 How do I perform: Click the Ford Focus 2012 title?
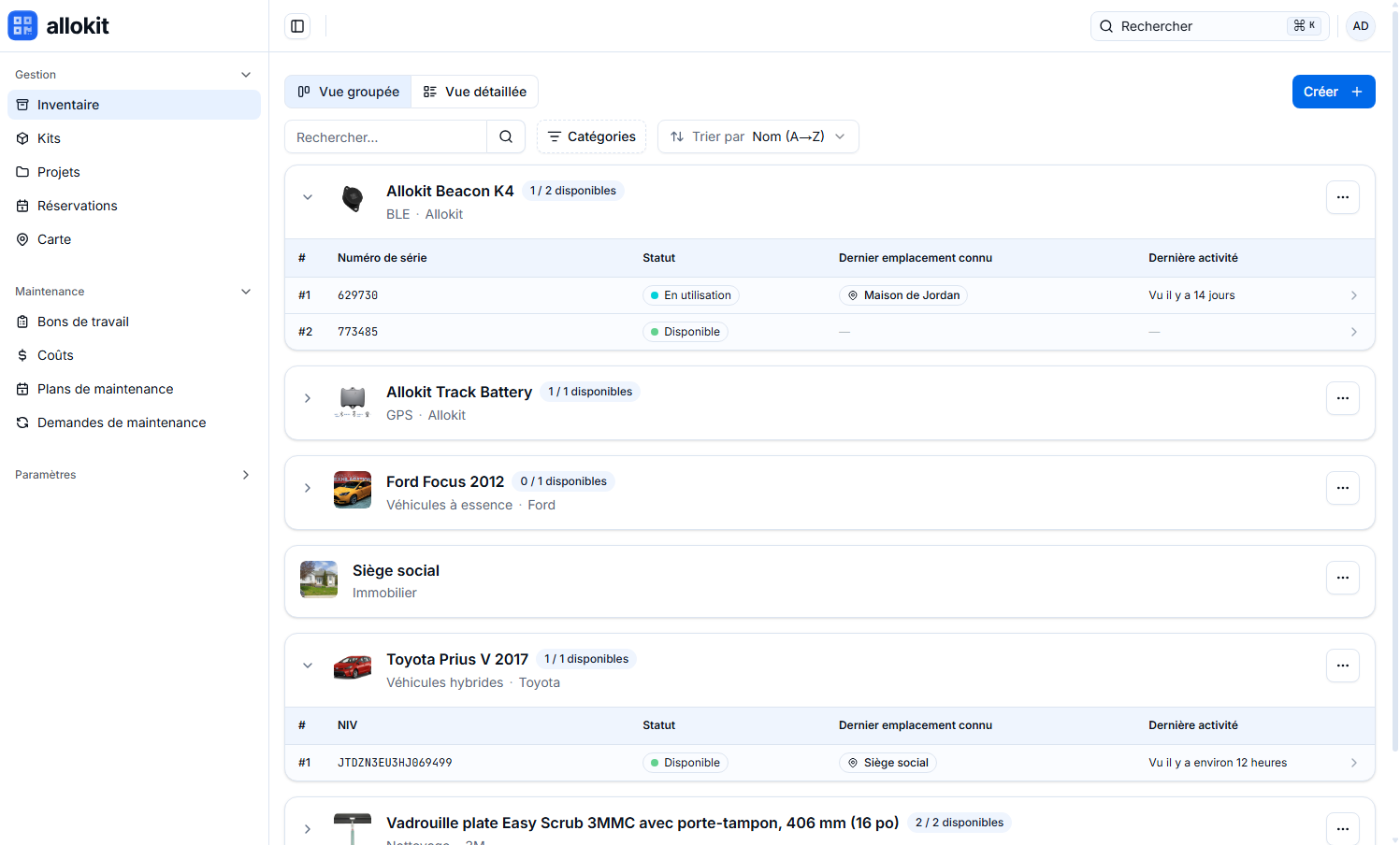click(445, 481)
